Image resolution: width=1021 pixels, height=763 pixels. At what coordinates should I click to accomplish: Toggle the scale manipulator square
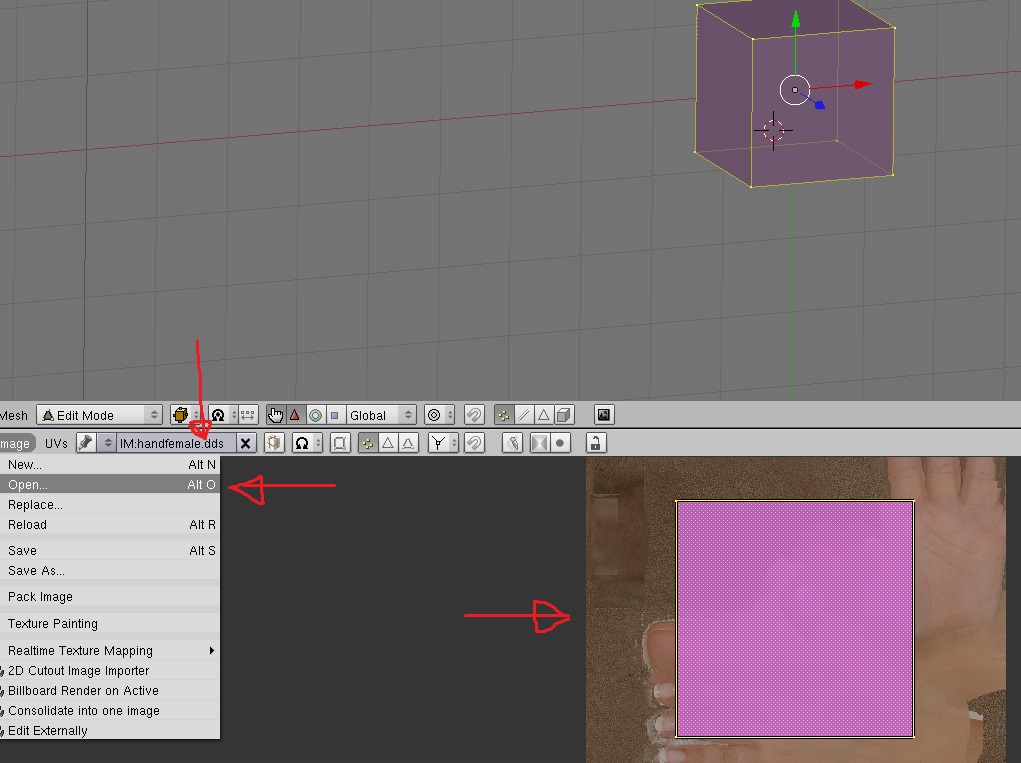335,415
